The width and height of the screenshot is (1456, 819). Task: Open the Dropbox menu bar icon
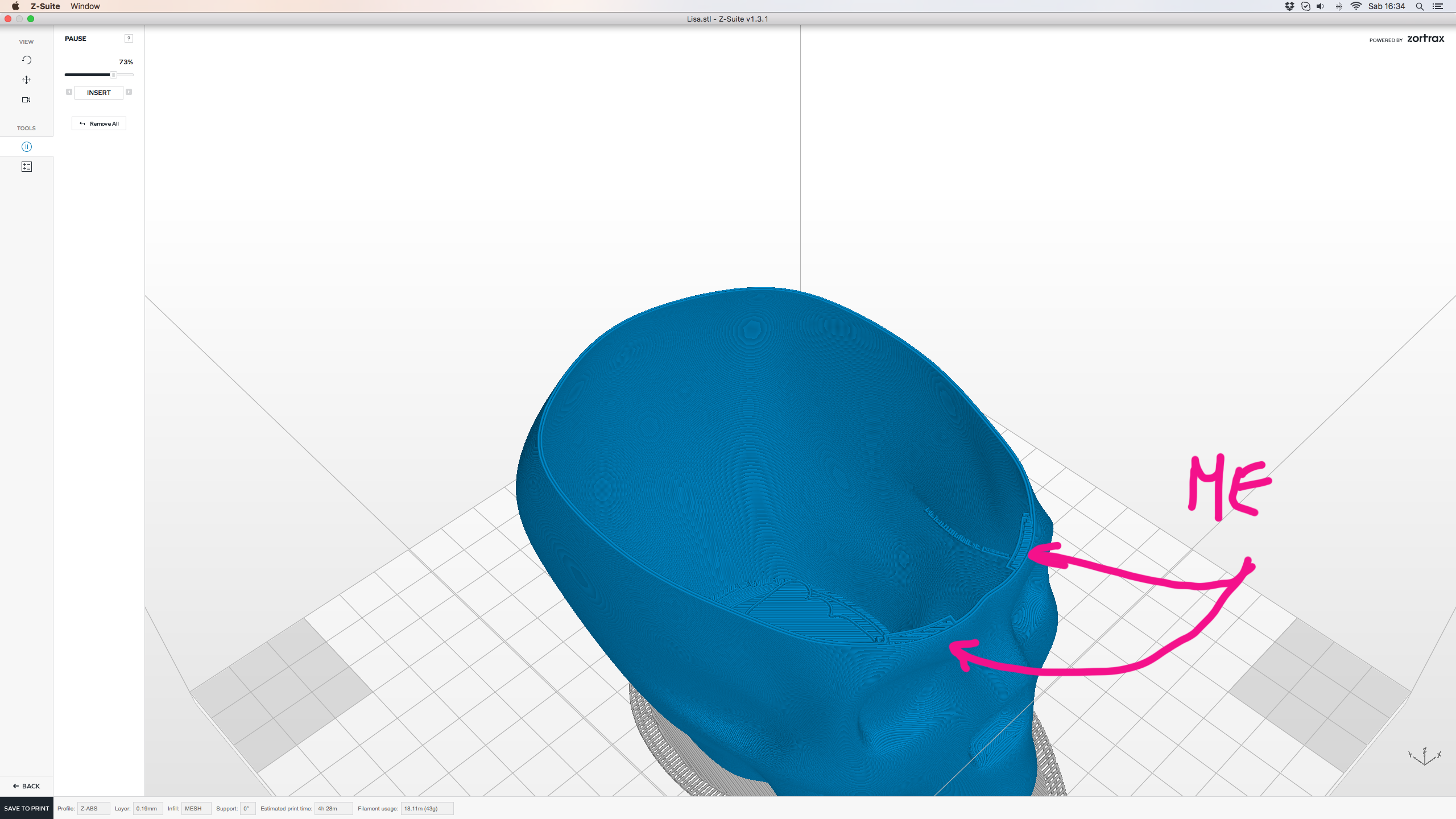[x=1289, y=6]
